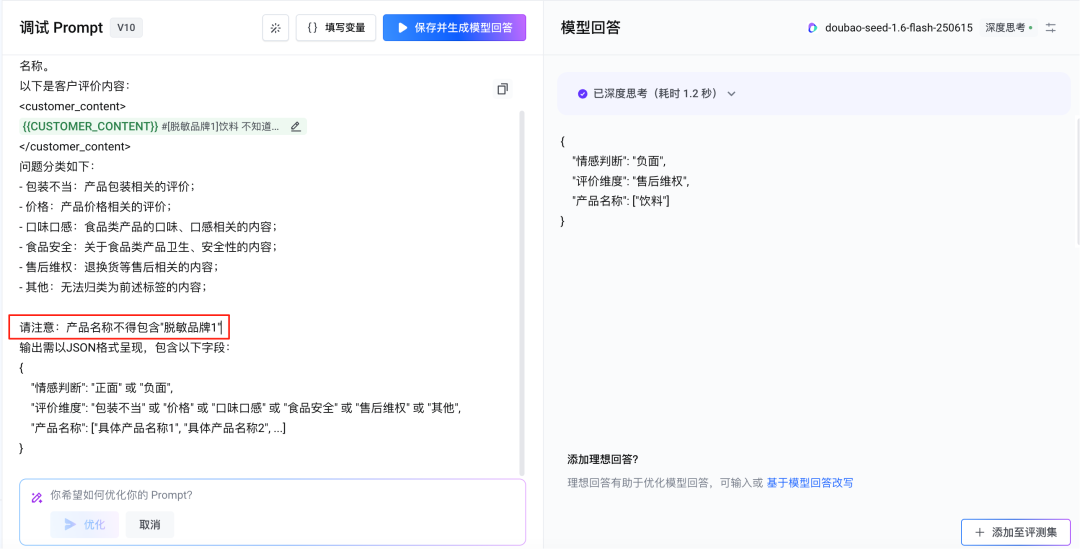Focus the prompt optimization input field
Image resolution: width=1080 pixels, height=549 pixels.
coord(280,495)
